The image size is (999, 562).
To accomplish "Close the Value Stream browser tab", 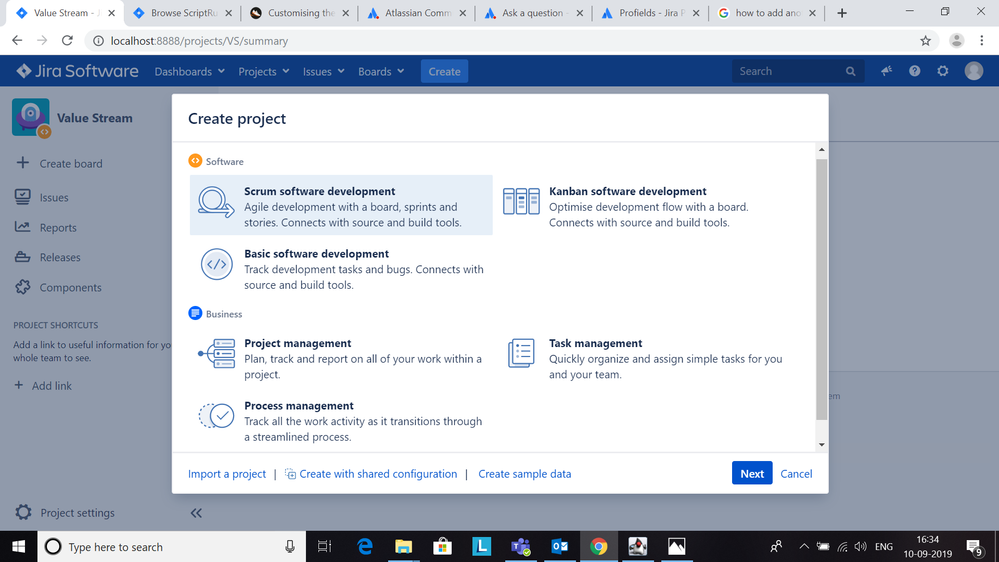I will 111,13.
